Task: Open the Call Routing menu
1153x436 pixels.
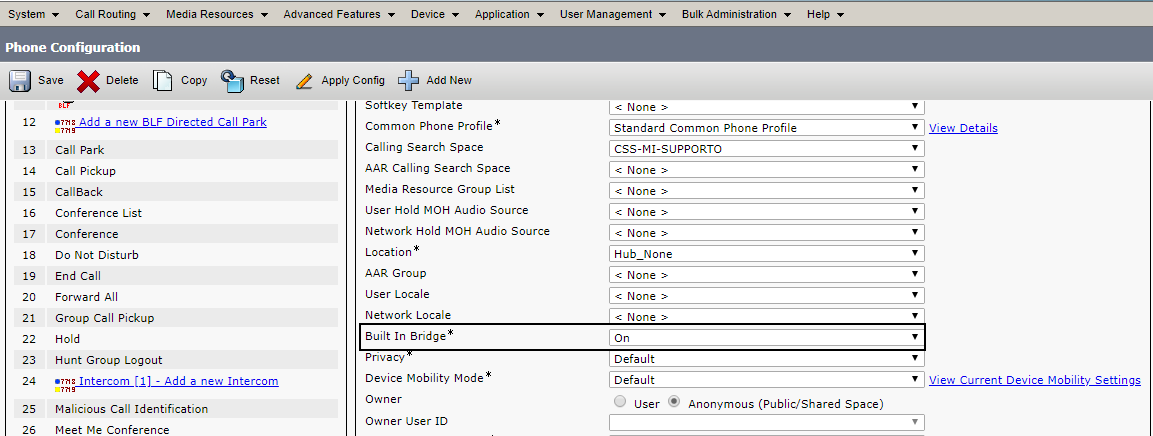Action: [112, 15]
